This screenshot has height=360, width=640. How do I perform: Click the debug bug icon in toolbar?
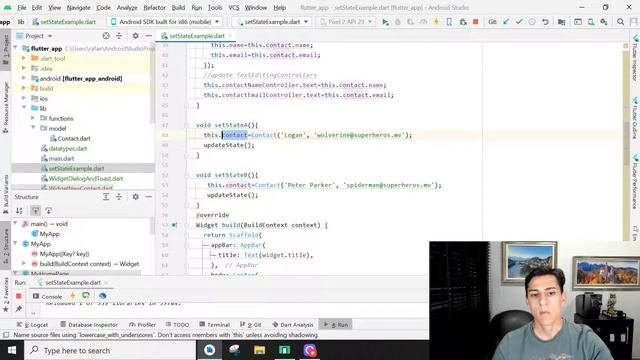tap(398, 22)
